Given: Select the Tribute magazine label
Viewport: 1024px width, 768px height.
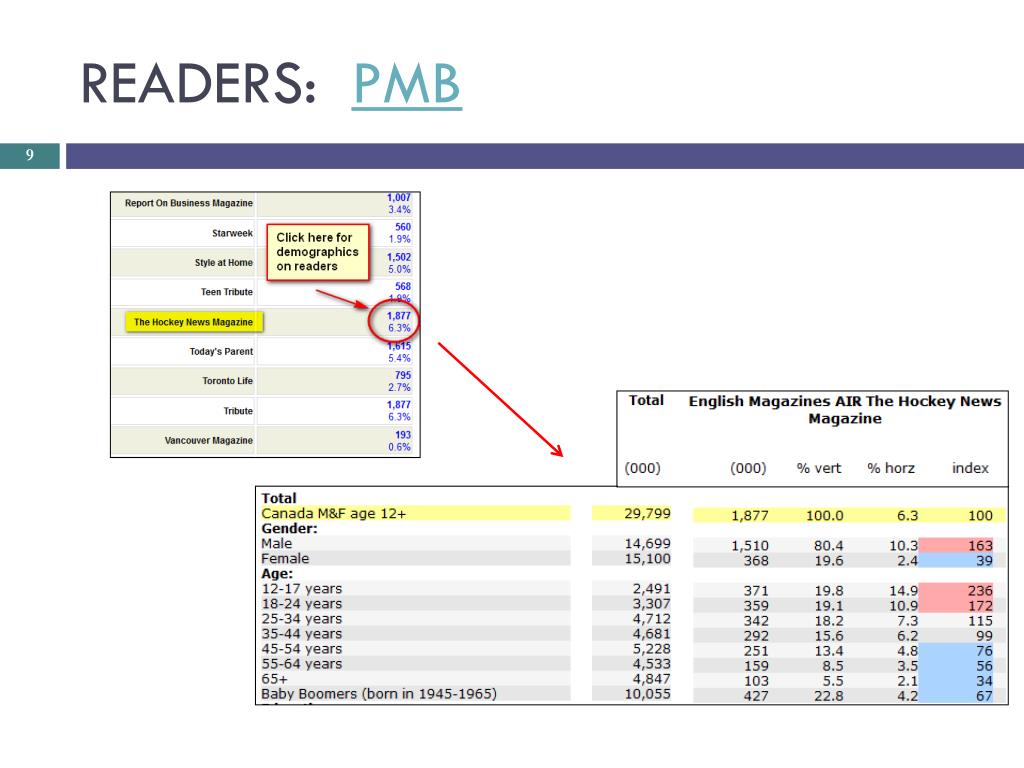Looking at the screenshot, I should 238,411.
